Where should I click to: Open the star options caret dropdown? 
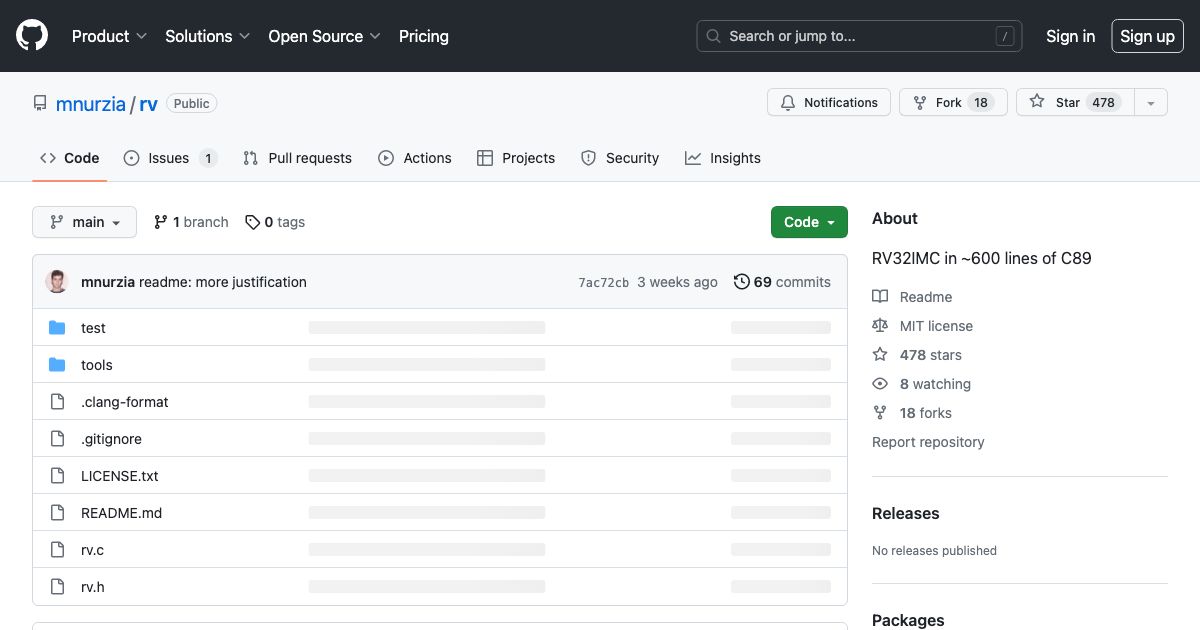coord(1151,102)
